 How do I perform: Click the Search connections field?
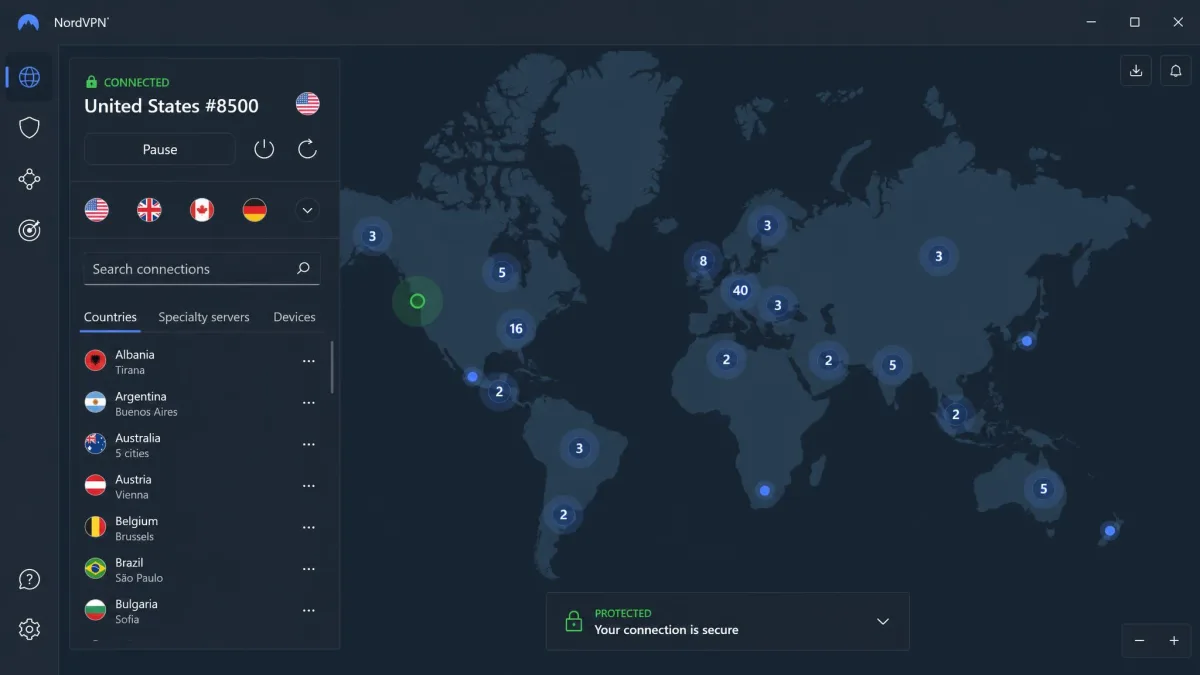[202, 268]
